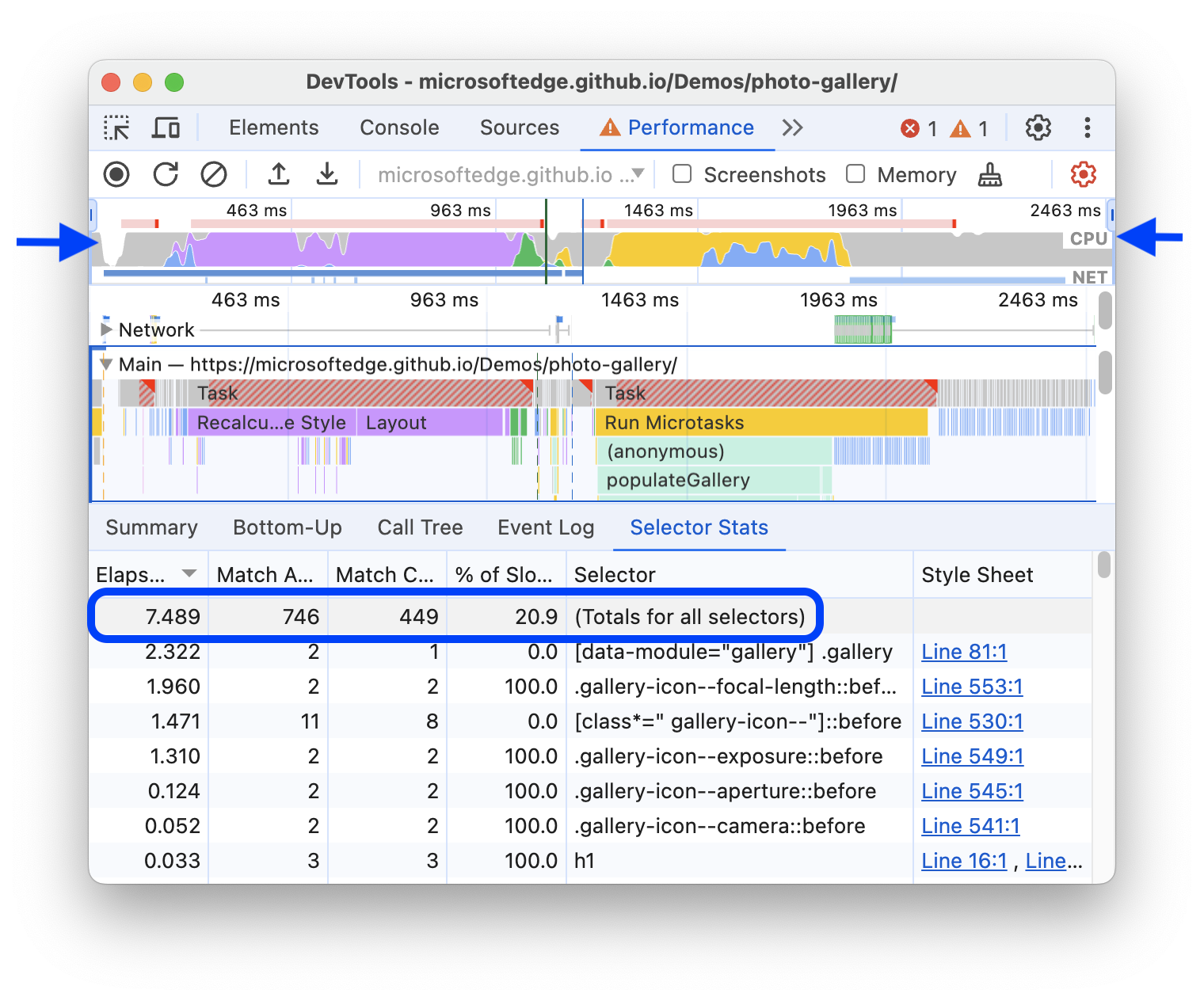Load a saved performance profile
Screen dimensions: 1204x1001
coord(278,174)
